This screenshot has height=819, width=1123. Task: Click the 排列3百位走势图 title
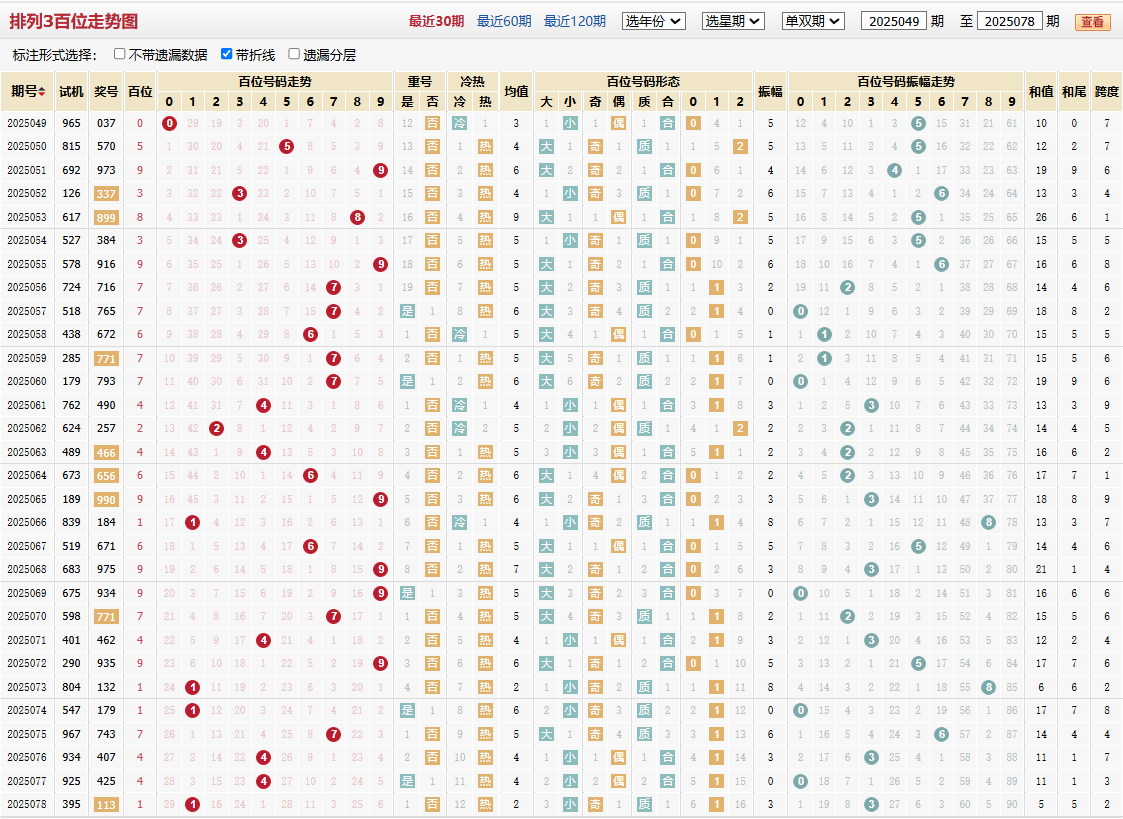pyautogui.click(x=74, y=21)
